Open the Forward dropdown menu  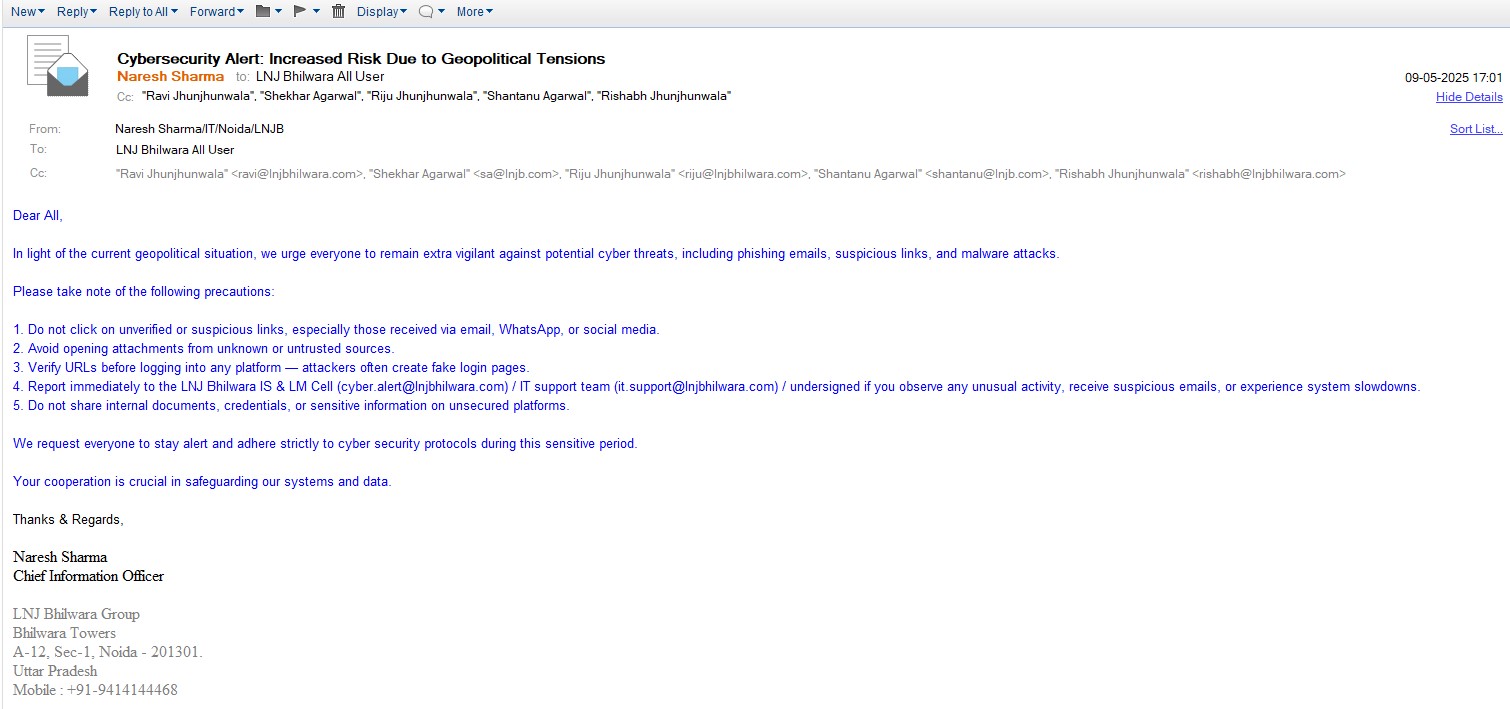pos(217,12)
